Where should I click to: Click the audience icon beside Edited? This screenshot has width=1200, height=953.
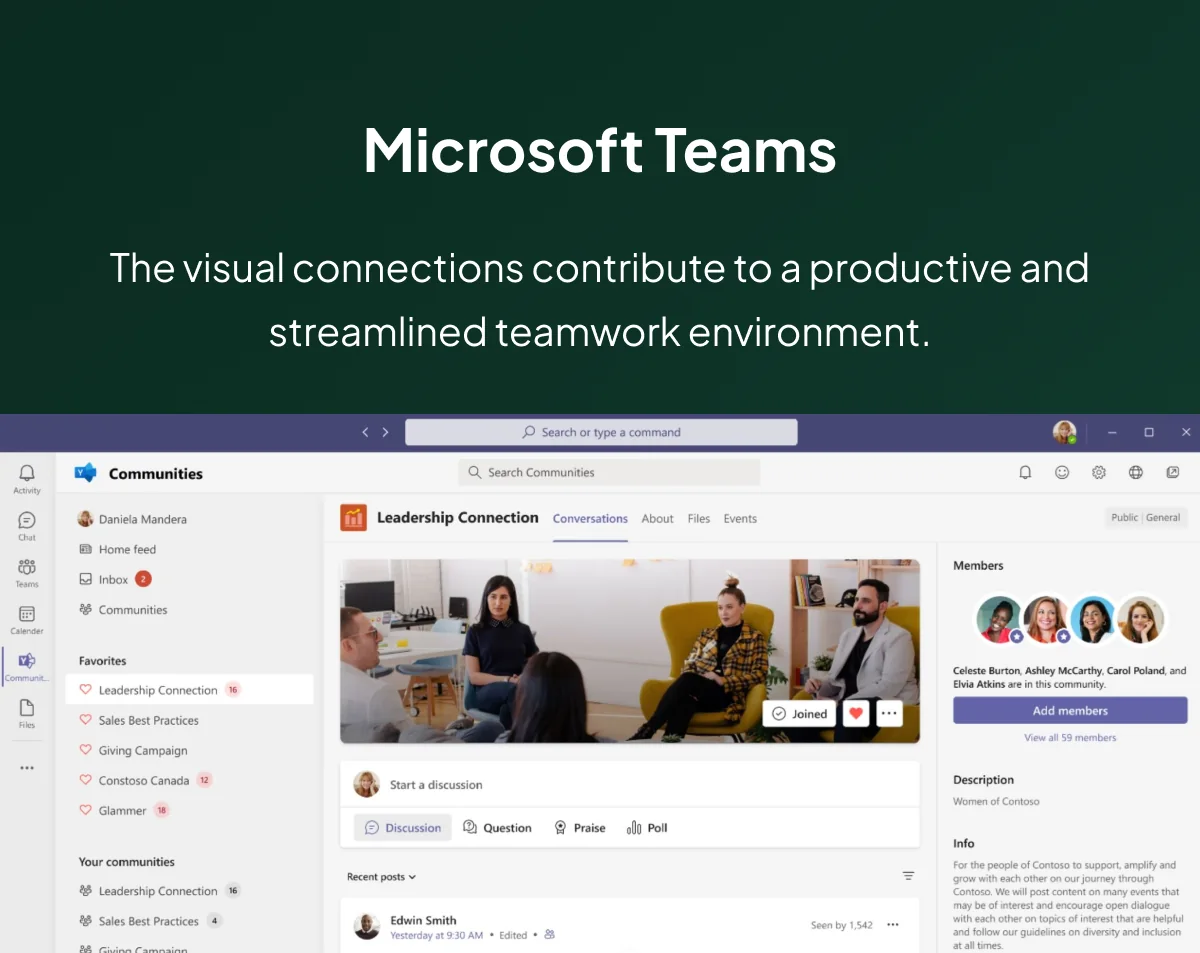[549, 935]
